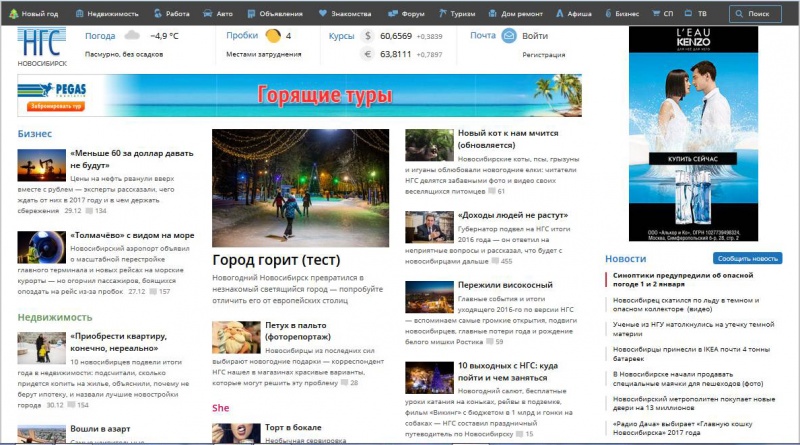Image resolution: width=800 pixels, height=445 pixels.
Task: Open the Погода weather link
Action: (x=100, y=36)
